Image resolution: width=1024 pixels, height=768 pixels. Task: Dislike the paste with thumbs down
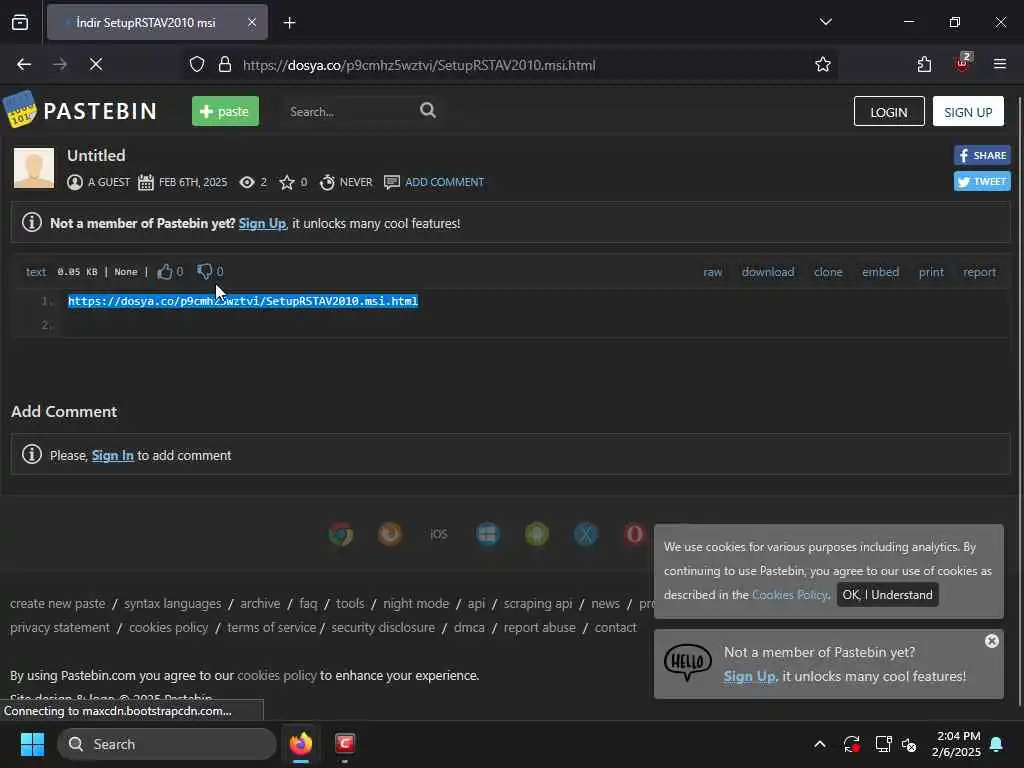click(x=204, y=271)
